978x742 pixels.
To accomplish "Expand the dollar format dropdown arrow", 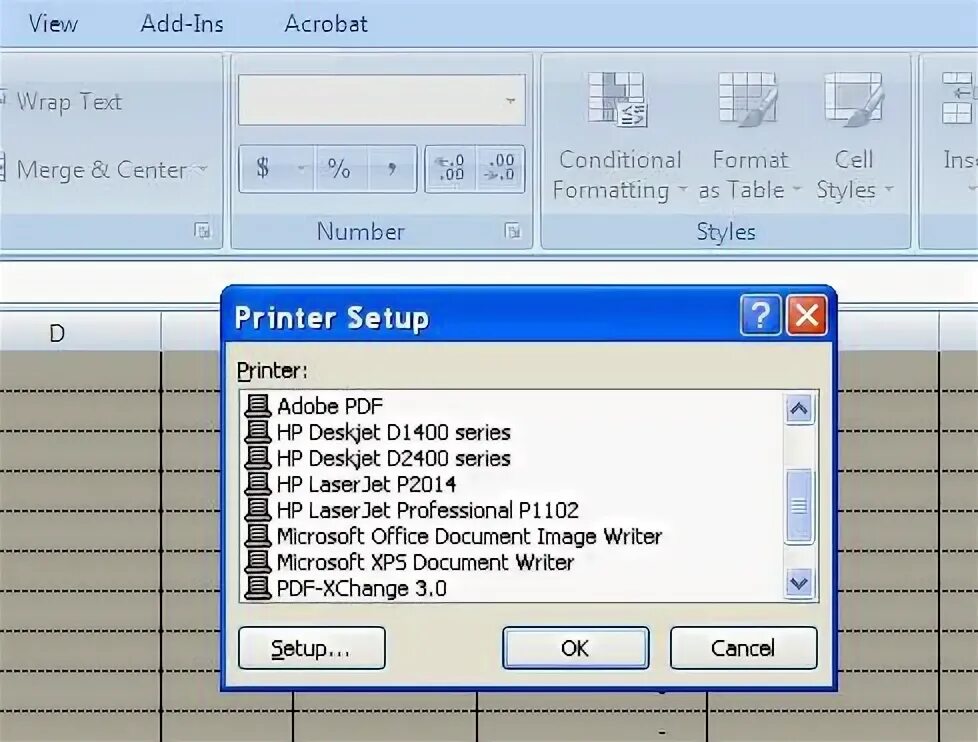I will click(302, 169).
